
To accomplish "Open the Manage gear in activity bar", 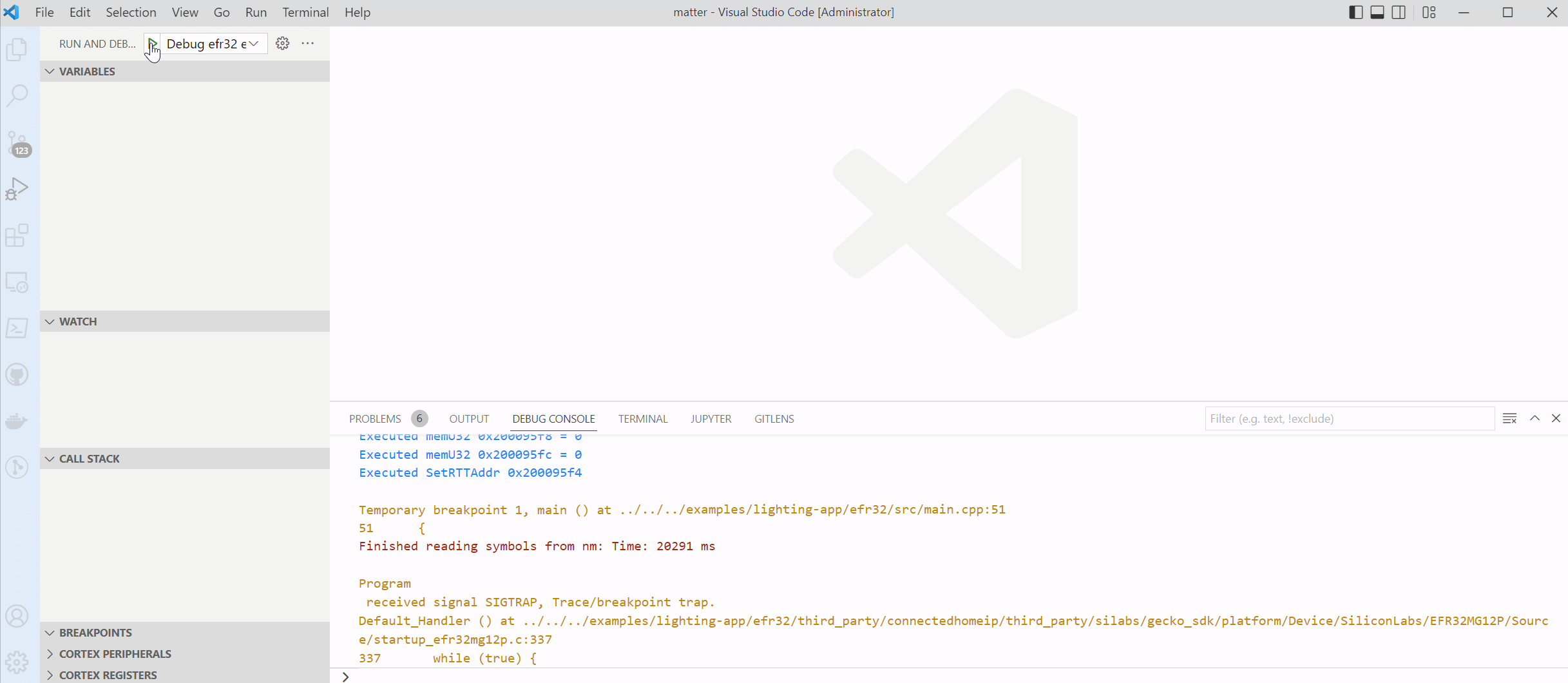I will coord(17,662).
